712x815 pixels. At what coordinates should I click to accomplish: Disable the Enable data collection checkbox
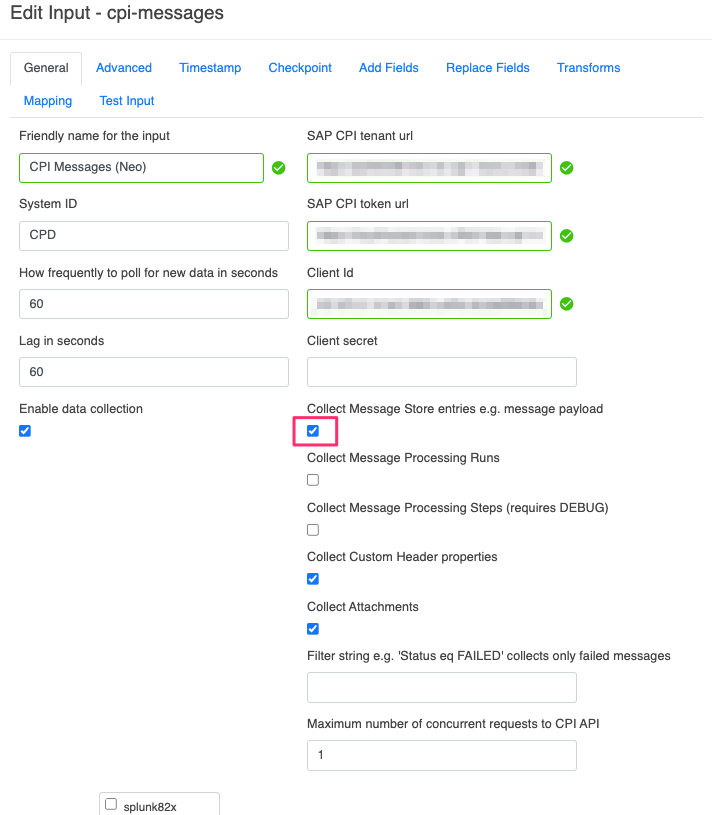pyautogui.click(x=24, y=430)
